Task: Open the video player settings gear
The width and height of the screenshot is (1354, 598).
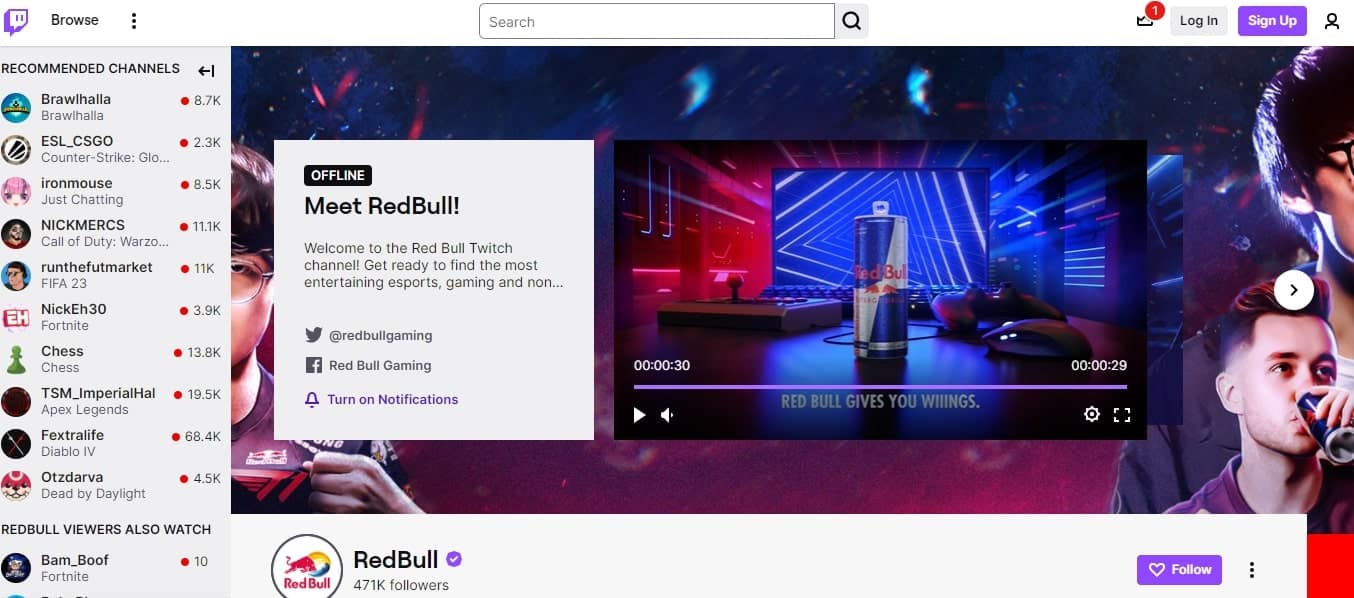Action: click(1092, 415)
